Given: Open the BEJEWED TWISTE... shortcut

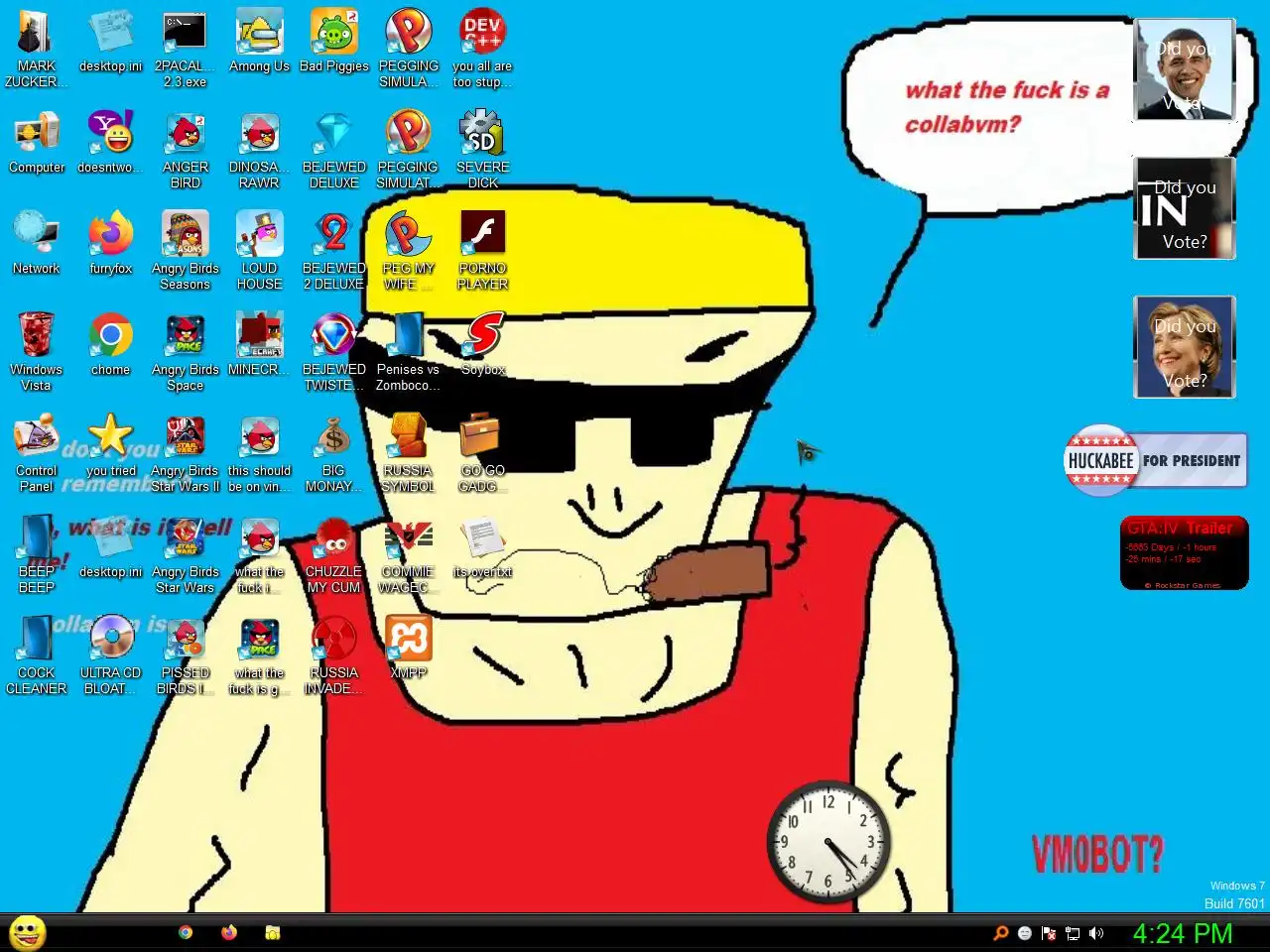Looking at the screenshot, I should pos(333,352).
